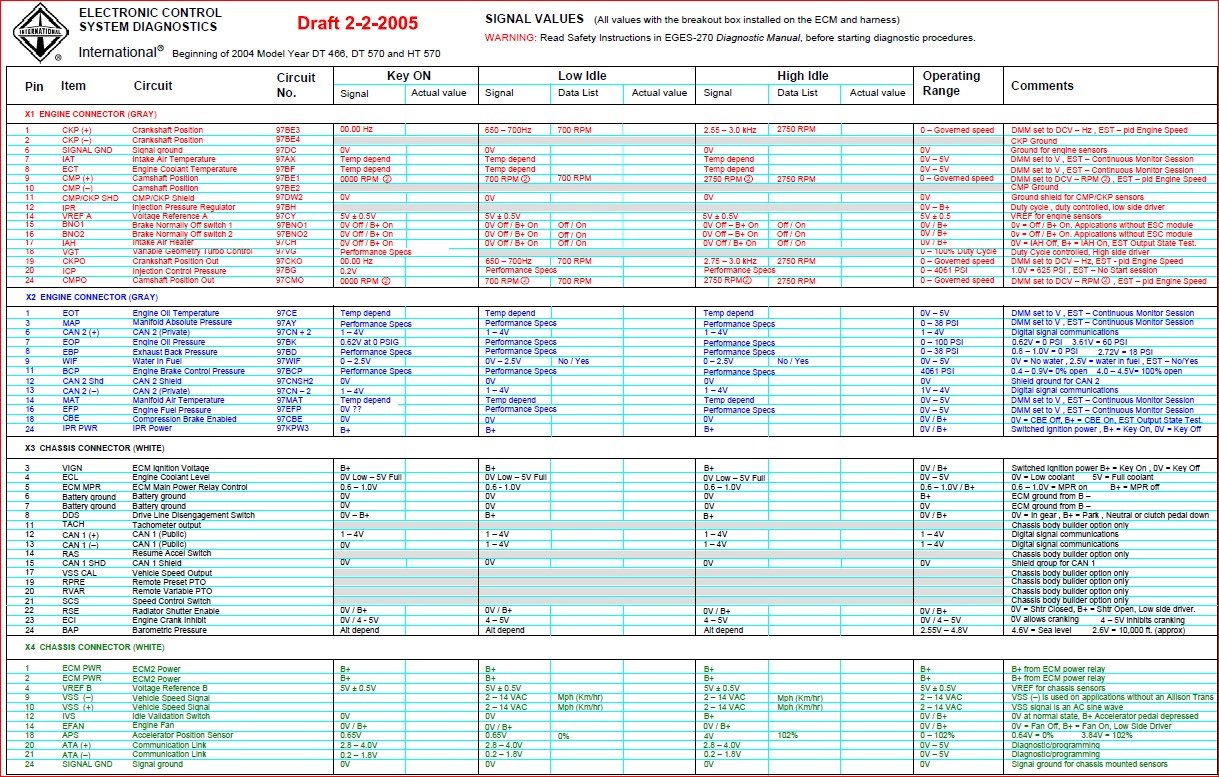Click the '0 – 4061 PSI' operating range
The width and height of the screenshot is (1219, 777).
coord(944,271)
